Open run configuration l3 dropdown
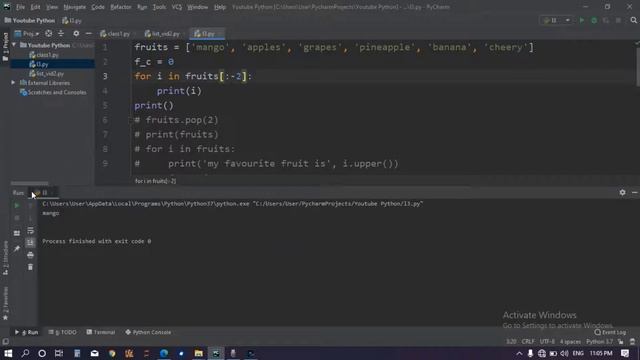The width and height of the screenshot is (640, 360). 556,20
